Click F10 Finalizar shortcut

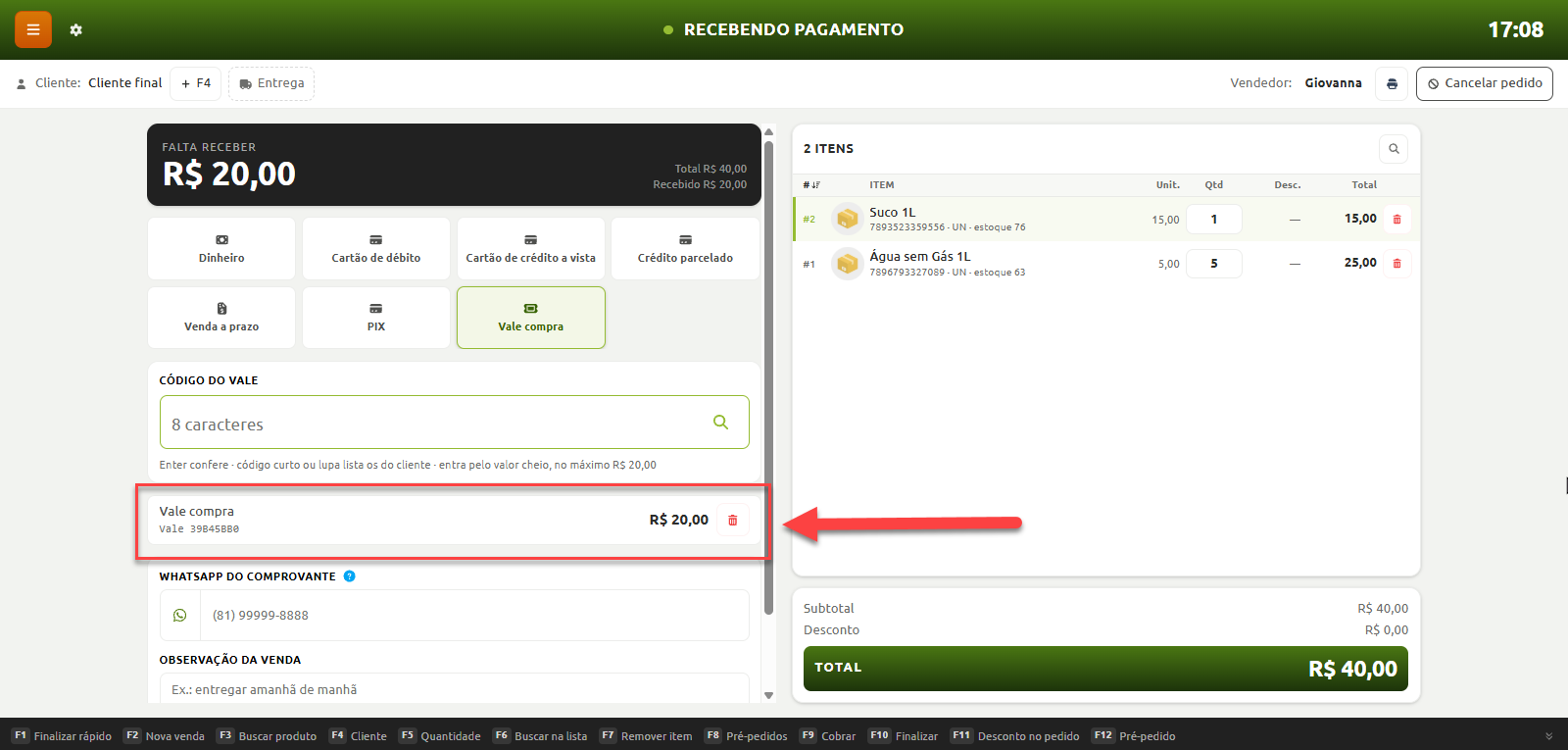(904, 736)
